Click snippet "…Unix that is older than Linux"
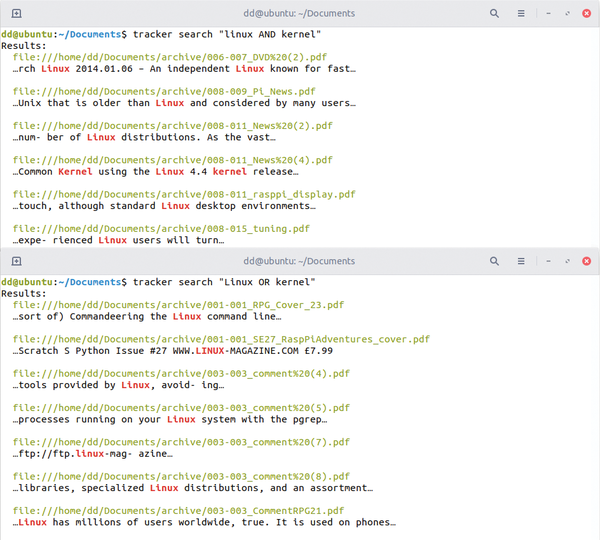Viewport: 600px width, 540px height. [x=184, y=103]
